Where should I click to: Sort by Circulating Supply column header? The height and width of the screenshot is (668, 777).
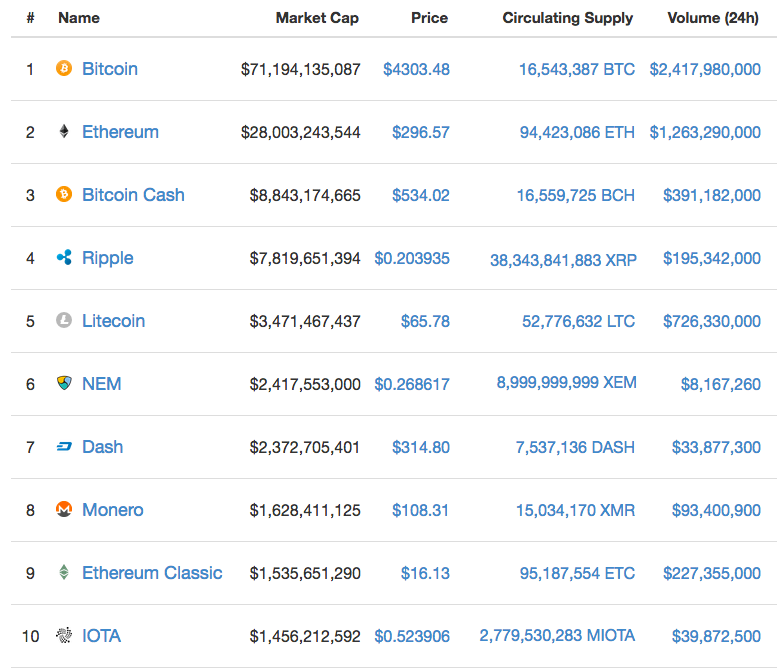pos(568,18)
